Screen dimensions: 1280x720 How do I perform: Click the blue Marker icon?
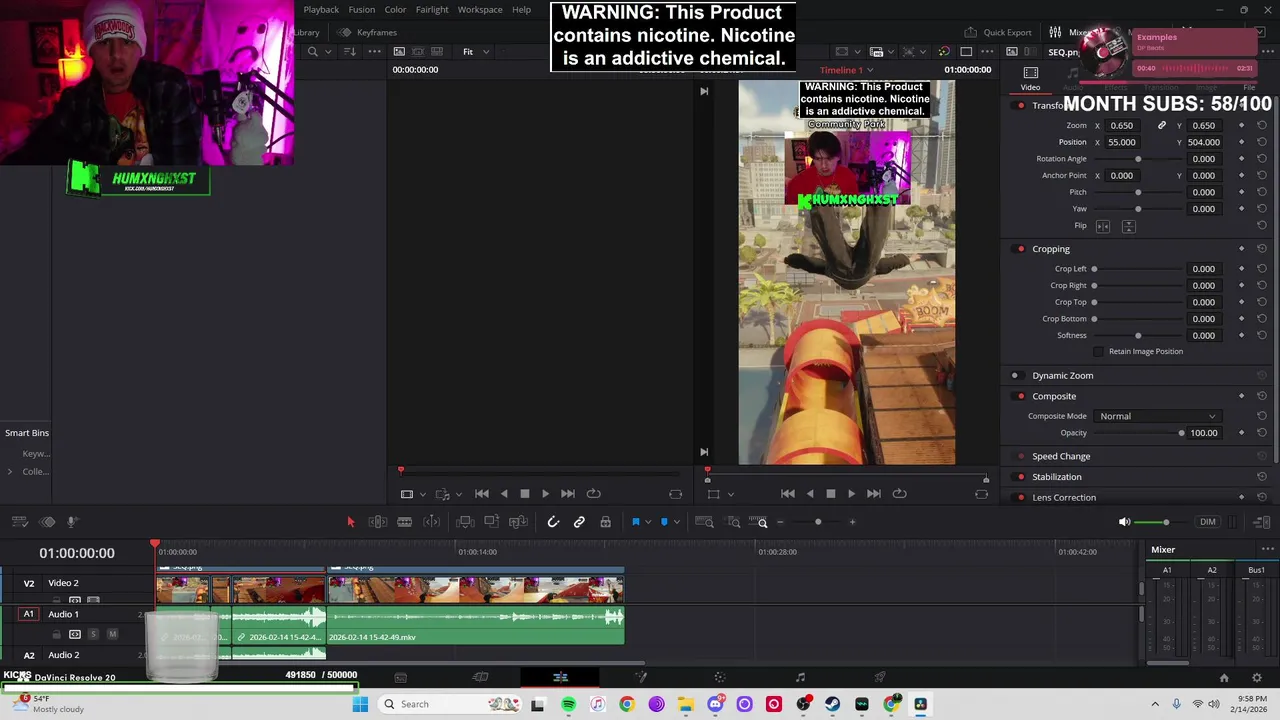click(664, 522)
